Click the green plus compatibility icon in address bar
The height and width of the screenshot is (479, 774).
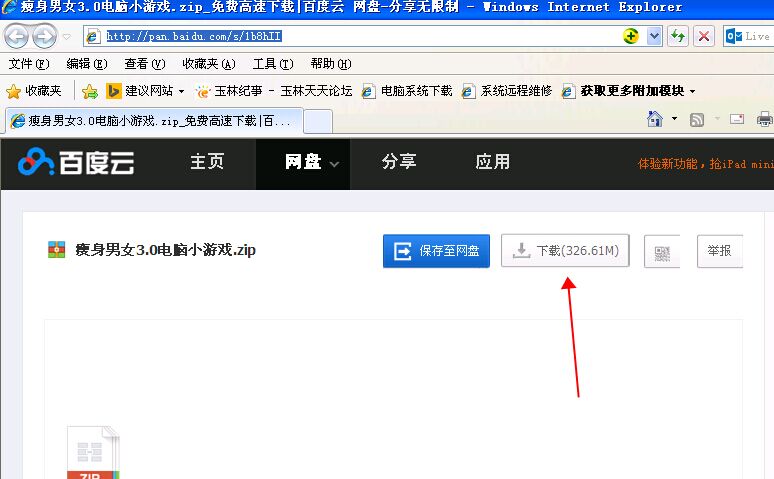point(630,36)
